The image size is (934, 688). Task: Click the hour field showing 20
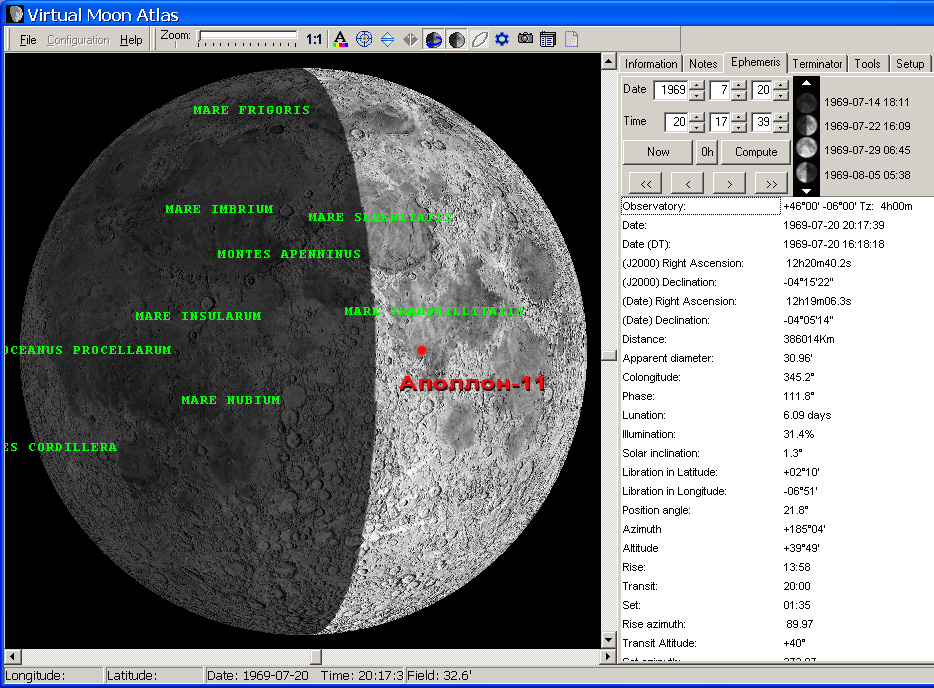point(677,122)
